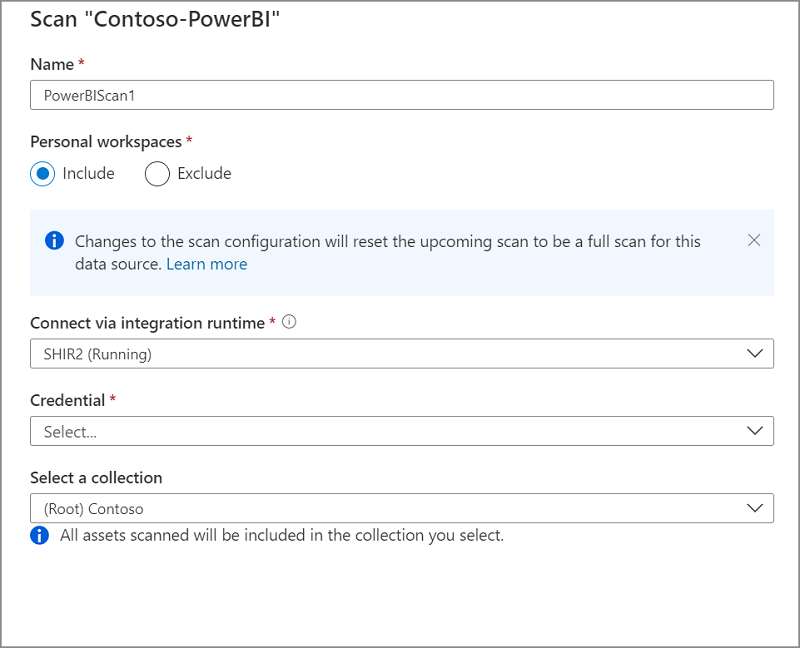Click the red asterisk beside Credential
The image size is (800, 648).
coord(113,399)
